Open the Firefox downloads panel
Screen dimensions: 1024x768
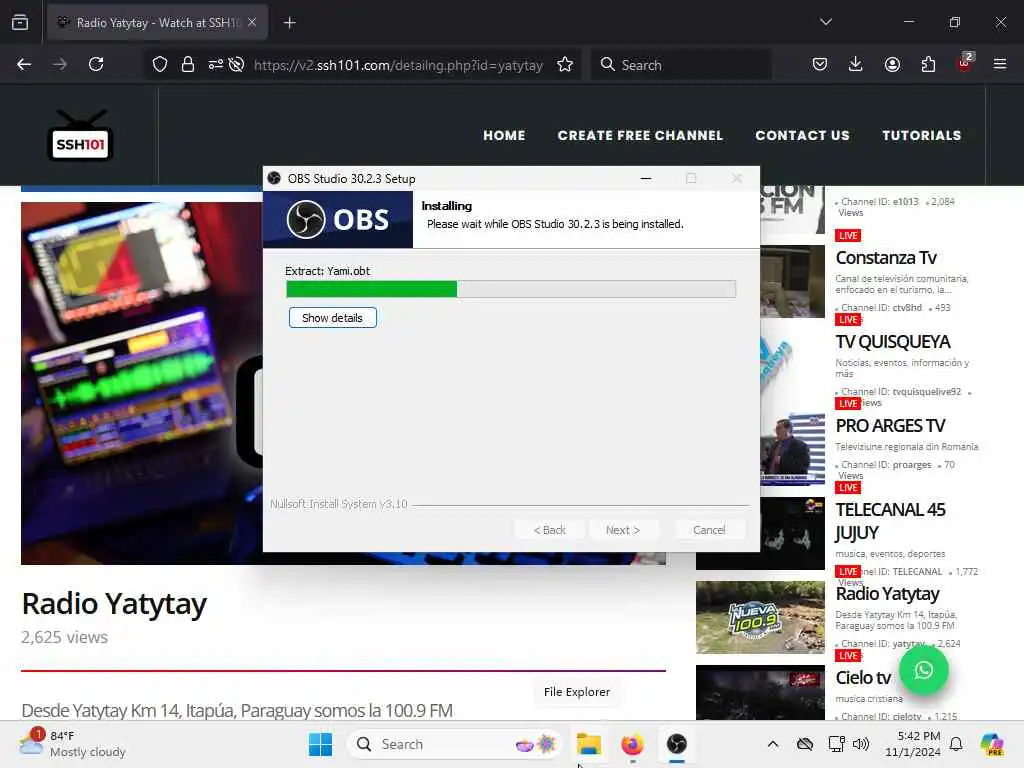click(856, 64)
